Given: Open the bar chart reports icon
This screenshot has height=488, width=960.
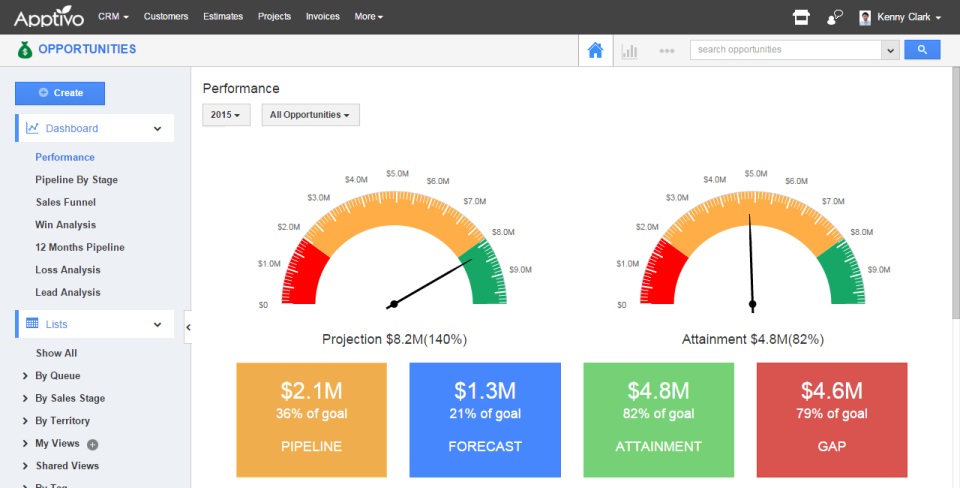Looking at the screenshot, I should 630,50.
